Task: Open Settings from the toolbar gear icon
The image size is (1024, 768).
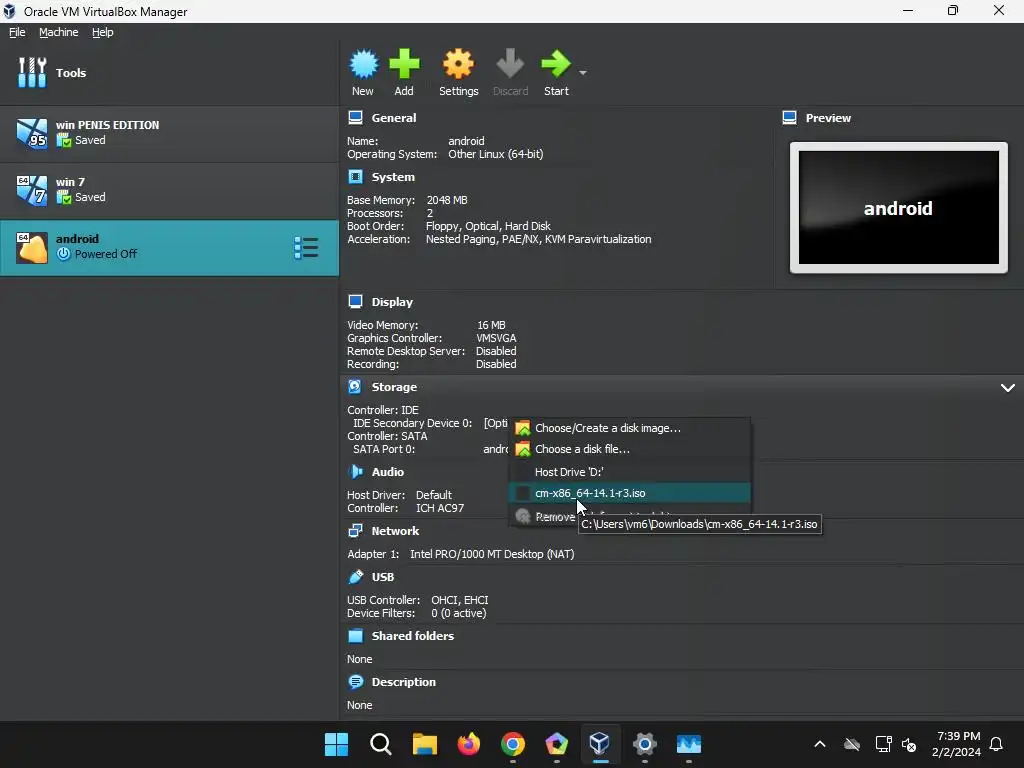Action: tap(458, 72)
